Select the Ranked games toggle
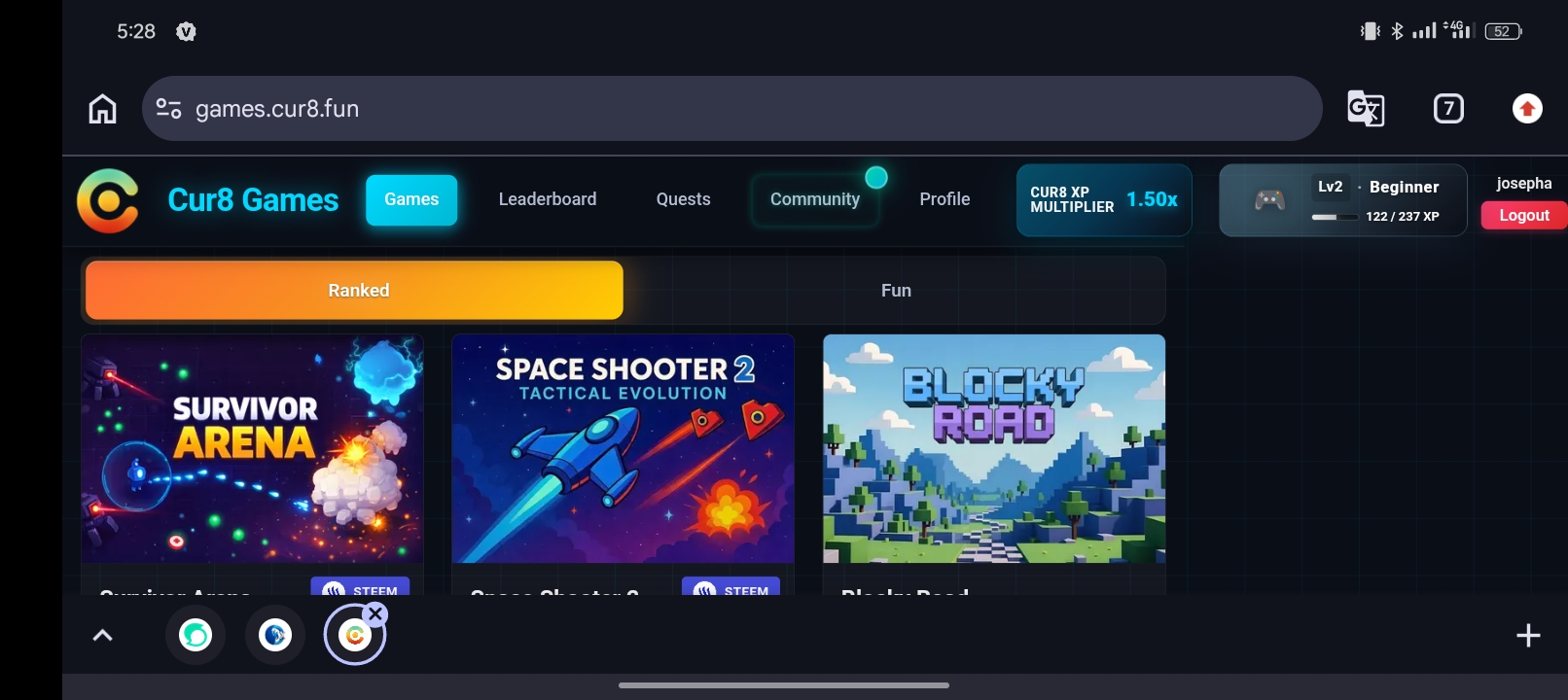The image size is (1568, 700). [x=354, y=290]
